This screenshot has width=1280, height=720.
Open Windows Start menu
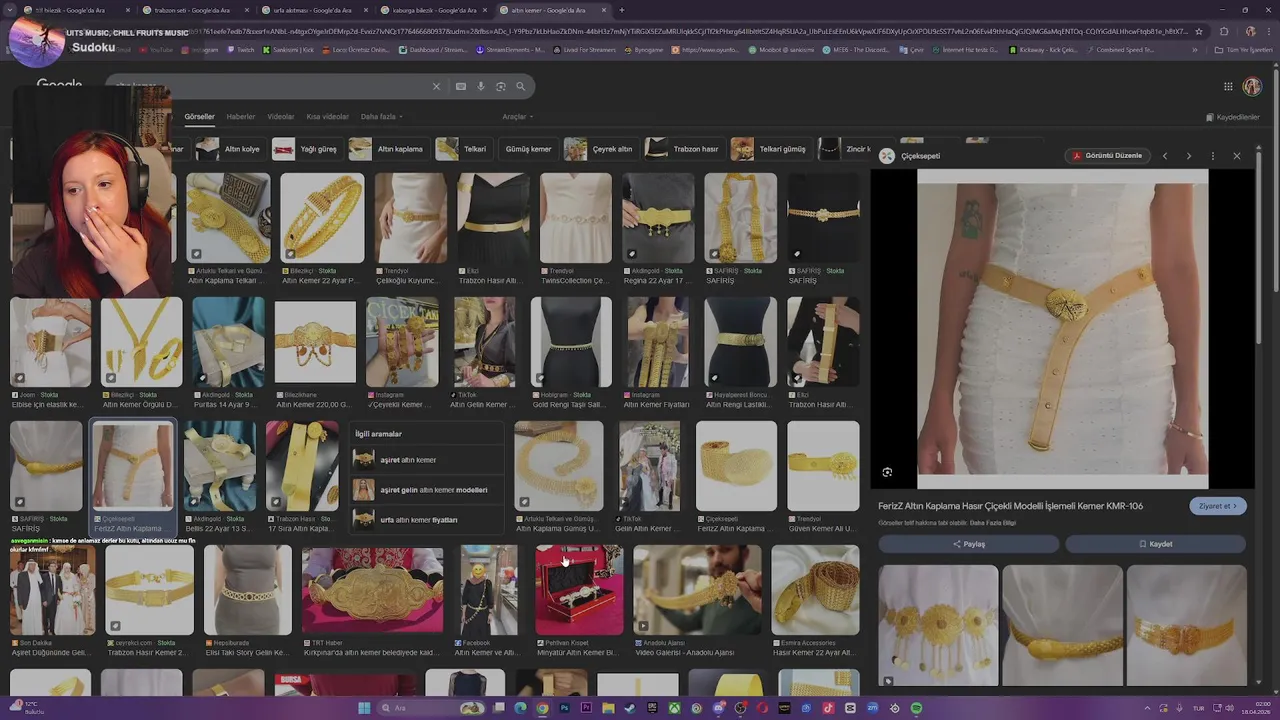click(364, 708)
